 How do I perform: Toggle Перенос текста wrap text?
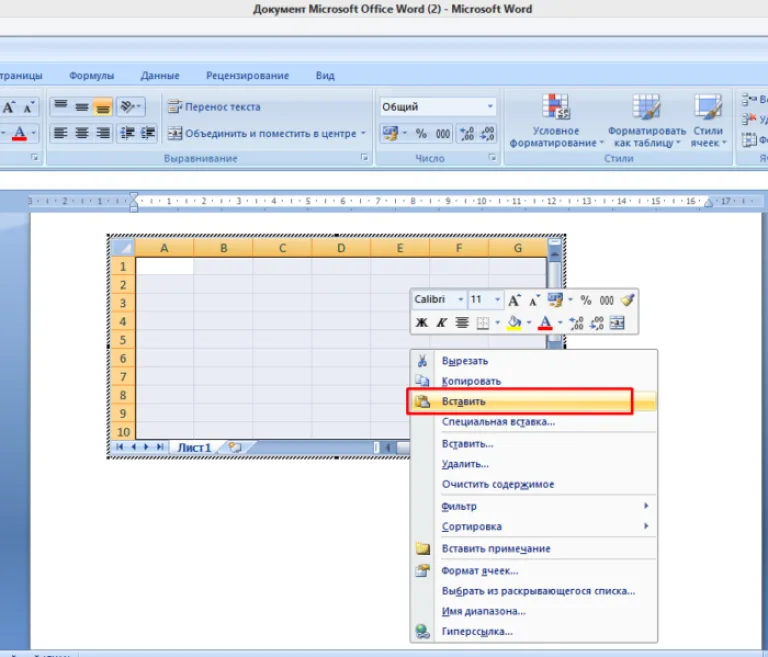point(215,107)
